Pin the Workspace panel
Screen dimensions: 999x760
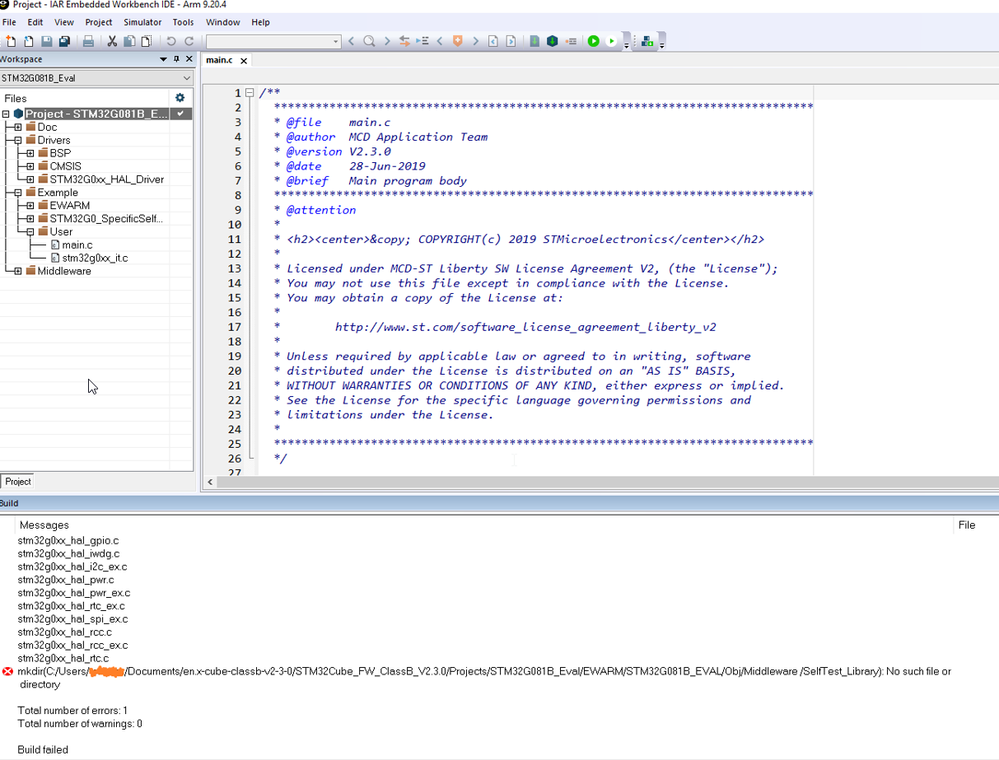176,60
